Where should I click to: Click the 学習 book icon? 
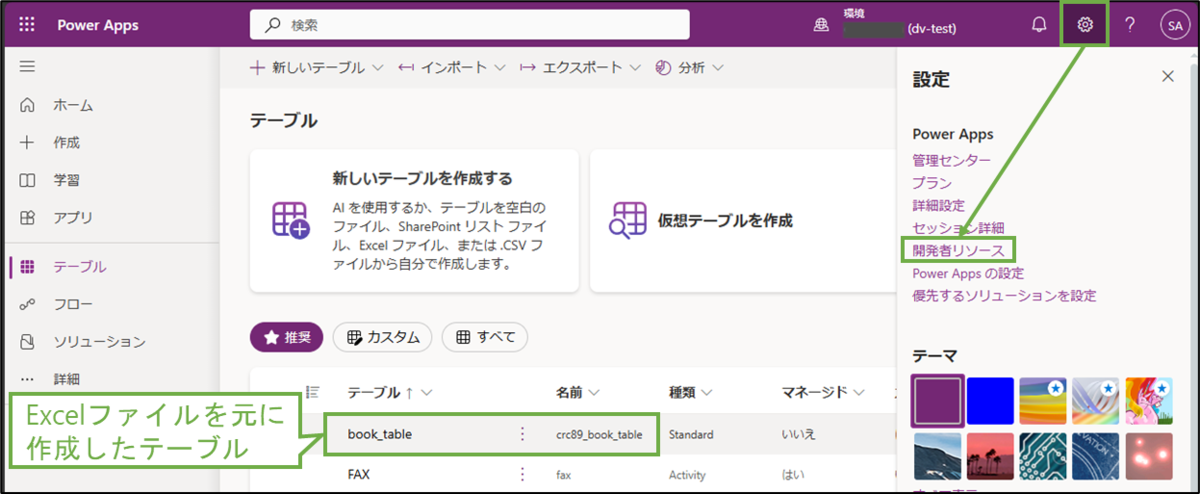27,180
